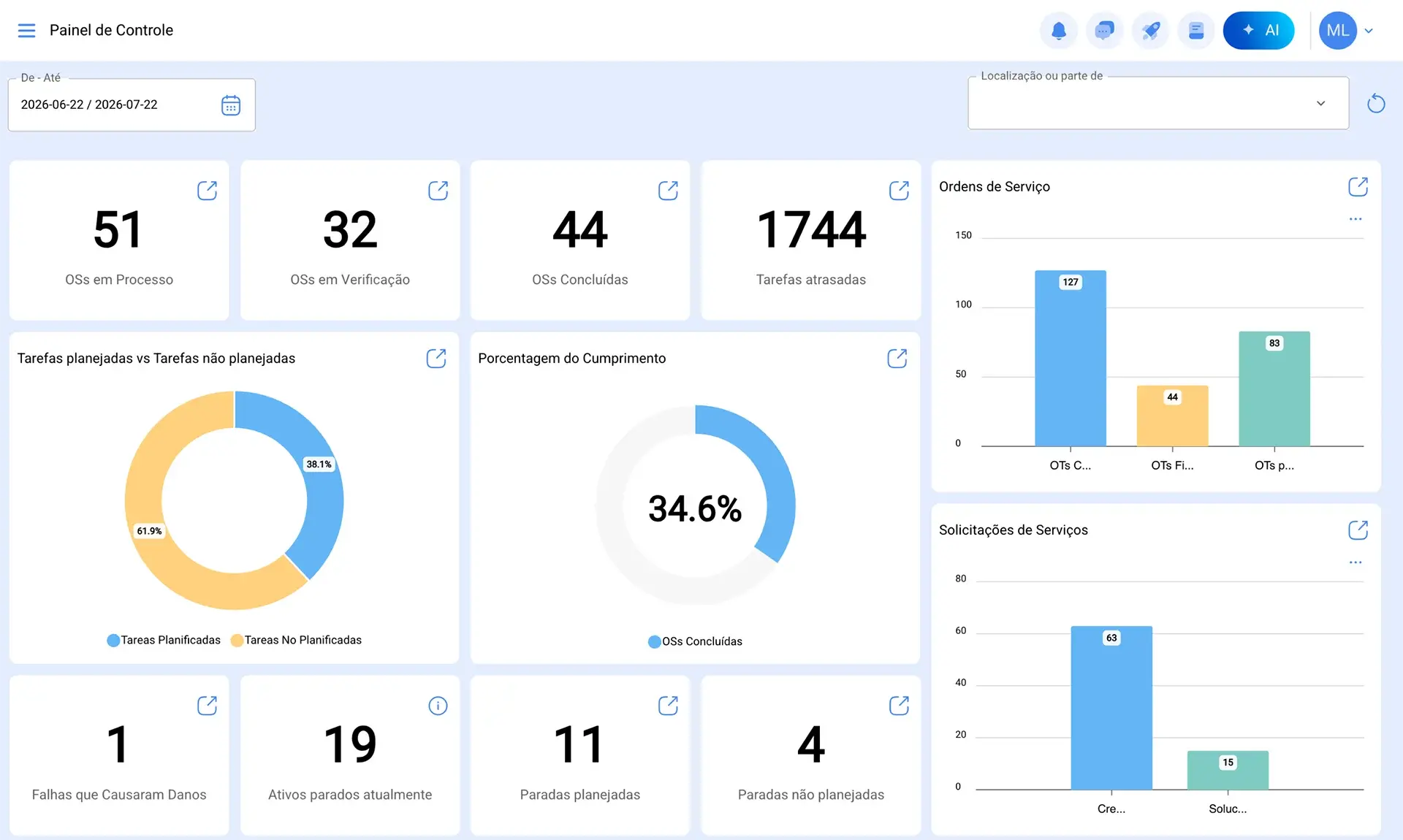Click the 34.6% compliance value
The height and width of the screenshot is (840, 1403).
695,508
